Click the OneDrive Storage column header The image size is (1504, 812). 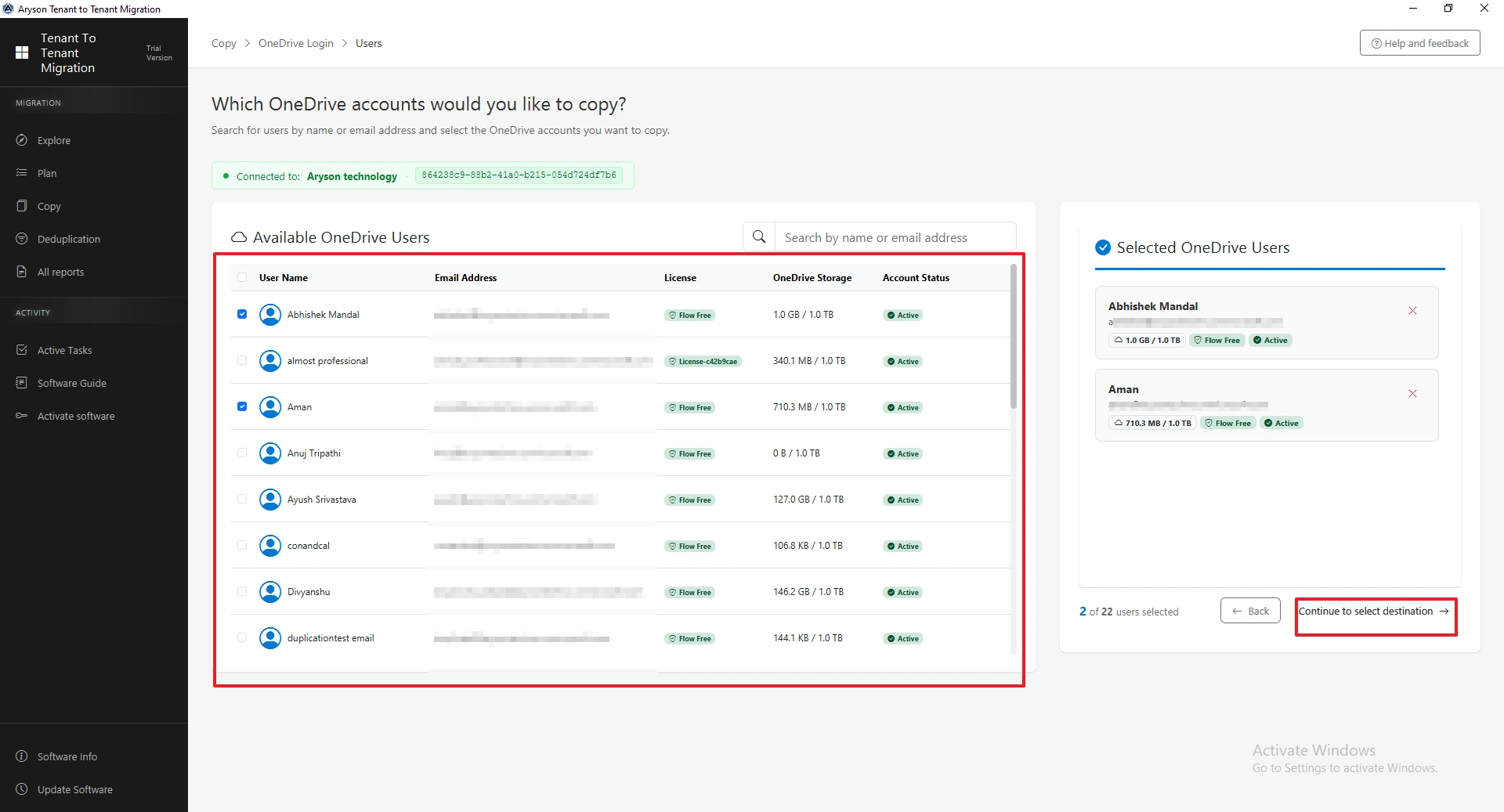[812, 278]
